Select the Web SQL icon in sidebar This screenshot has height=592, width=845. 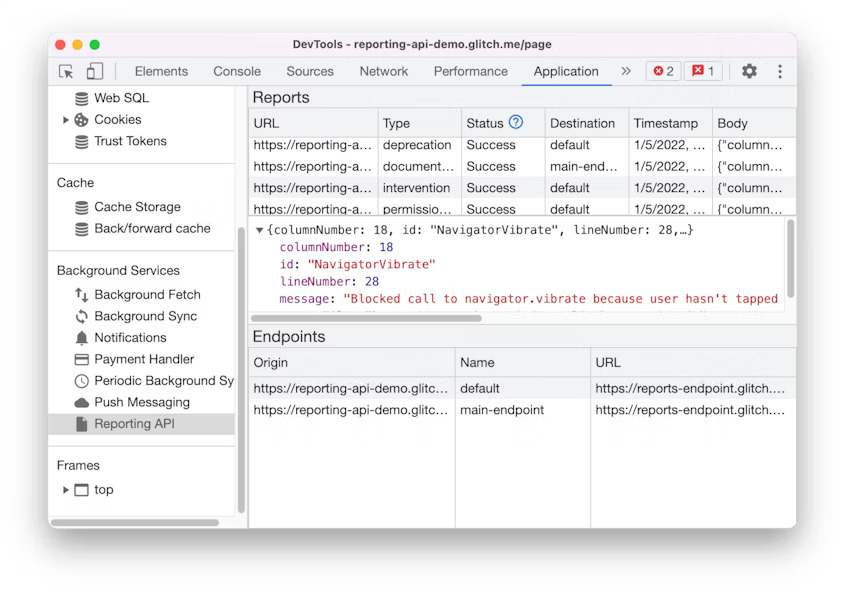click(82, 98)
